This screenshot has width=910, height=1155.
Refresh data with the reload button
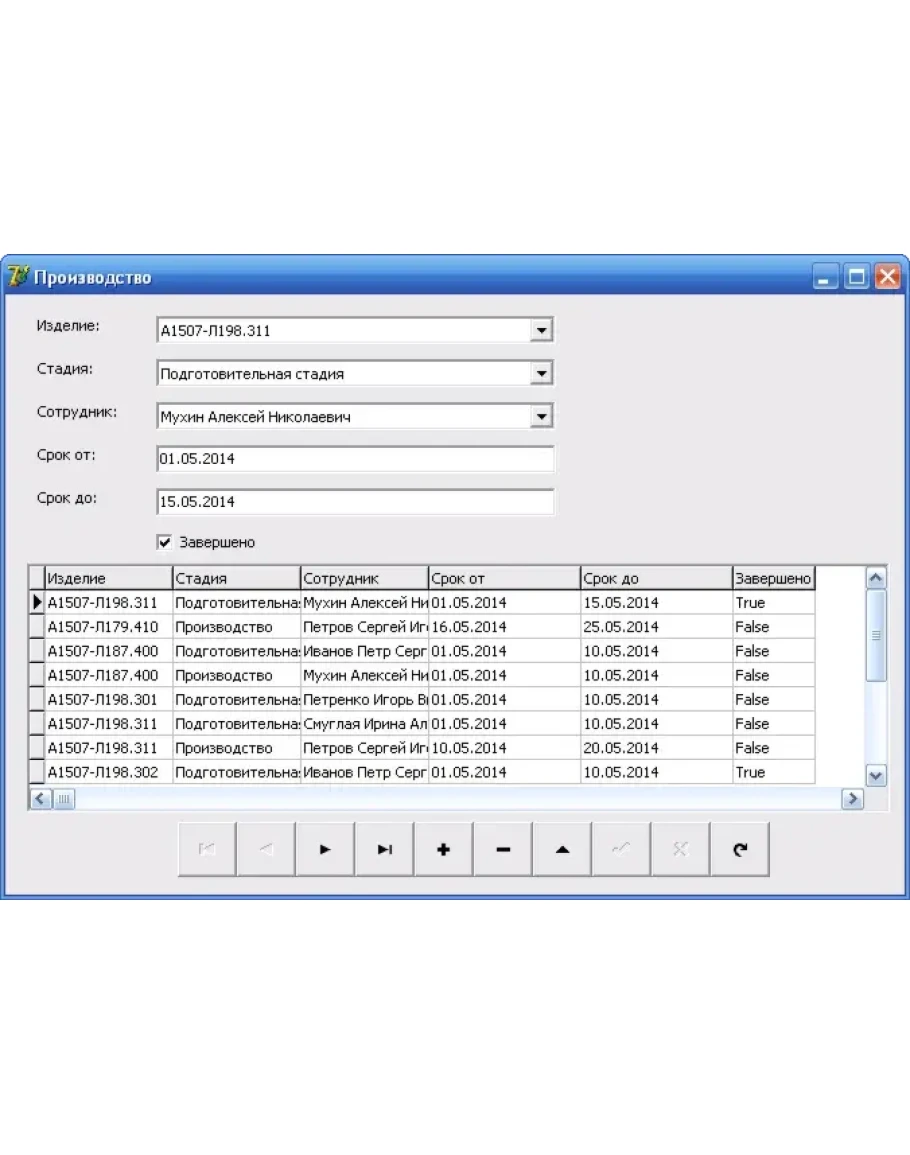click(739, 849)
